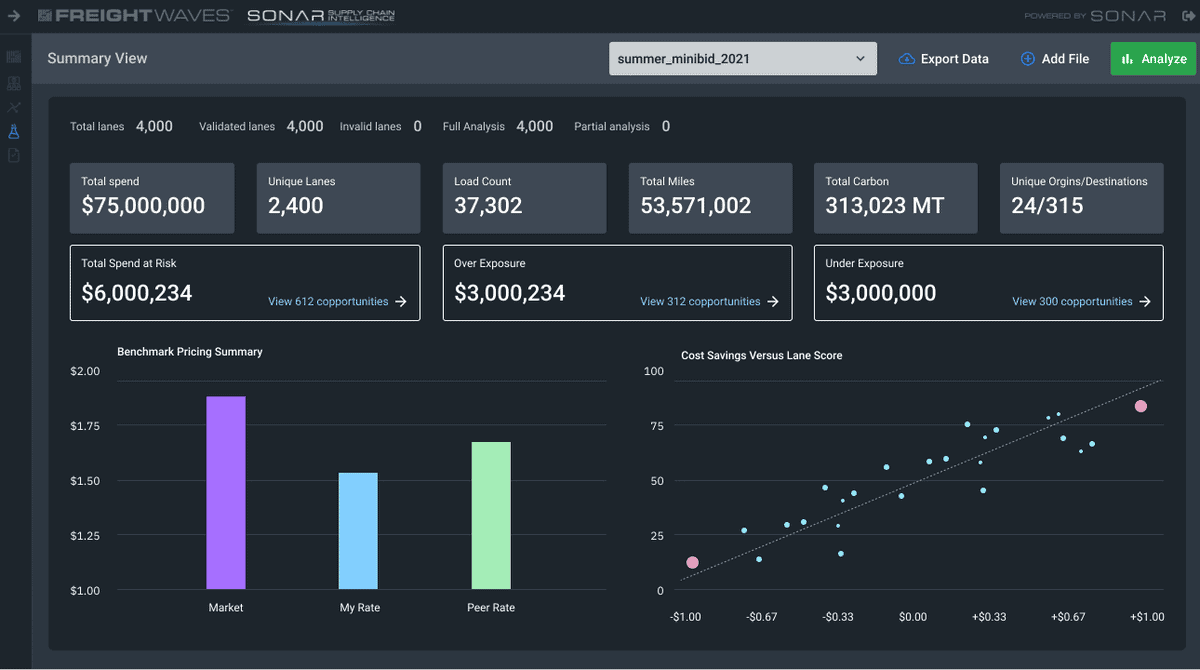Click the plus circle icon for Add File
This screenshot has height=670, width=1200.
(x=1027, y=59)
